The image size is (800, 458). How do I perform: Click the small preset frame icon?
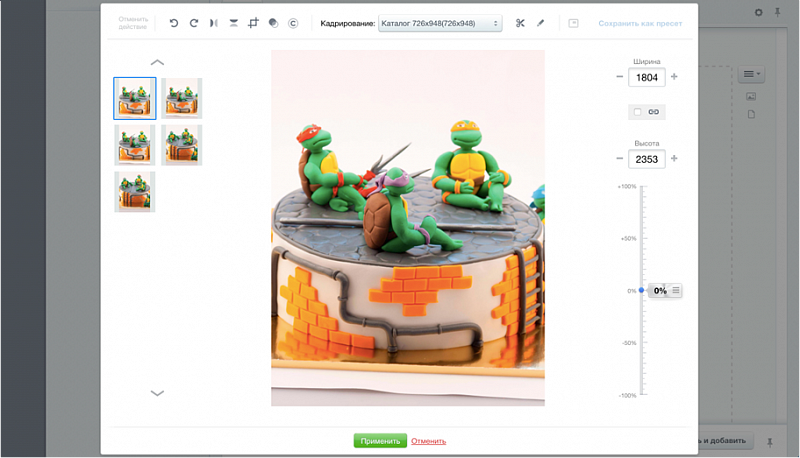click(x=573, y=23)
